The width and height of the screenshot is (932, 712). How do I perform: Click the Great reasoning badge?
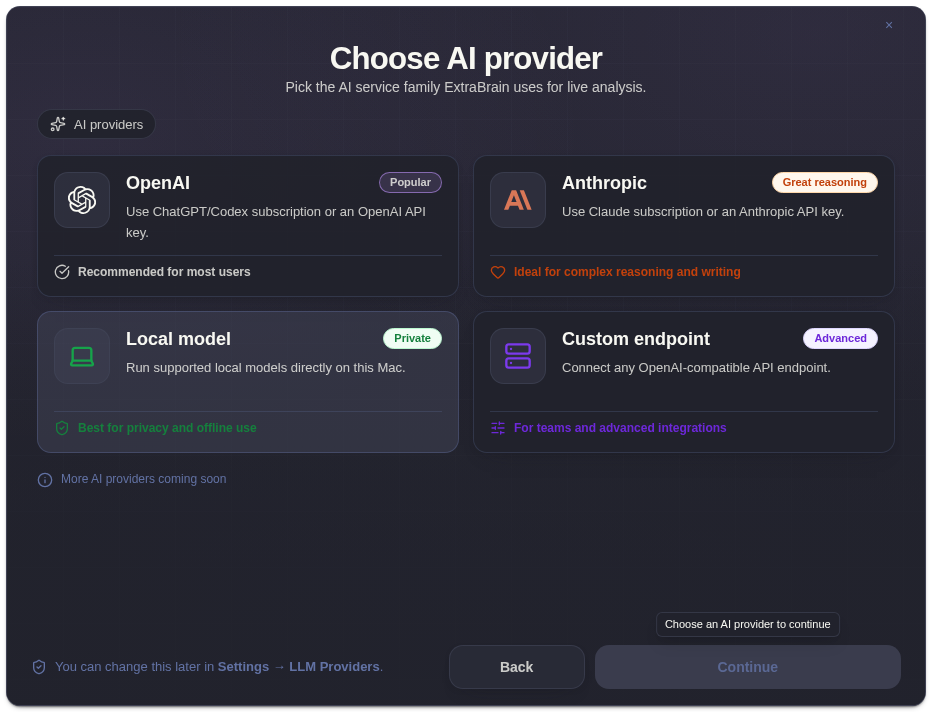coord(824,182)
